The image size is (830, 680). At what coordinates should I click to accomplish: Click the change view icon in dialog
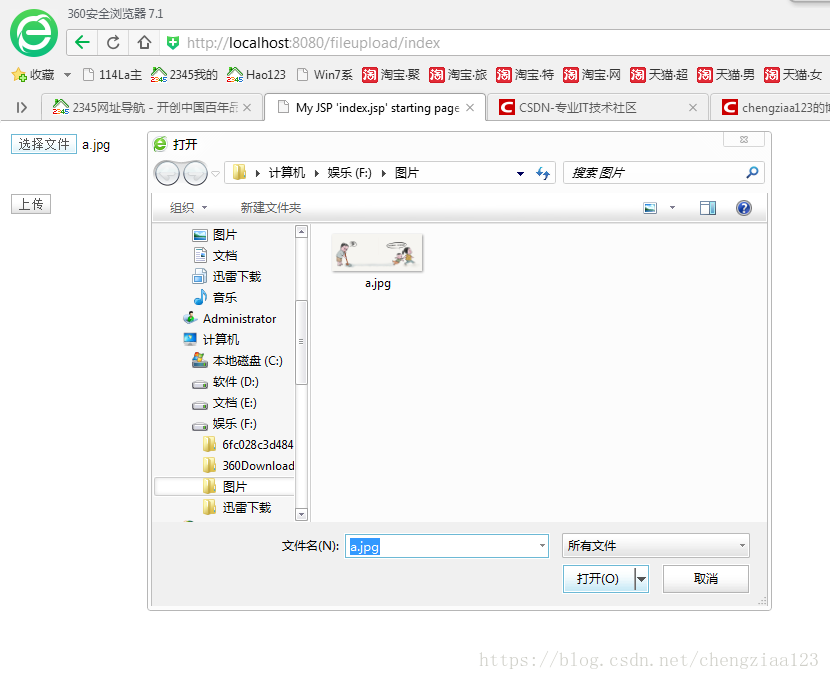(x=651, y=208)
